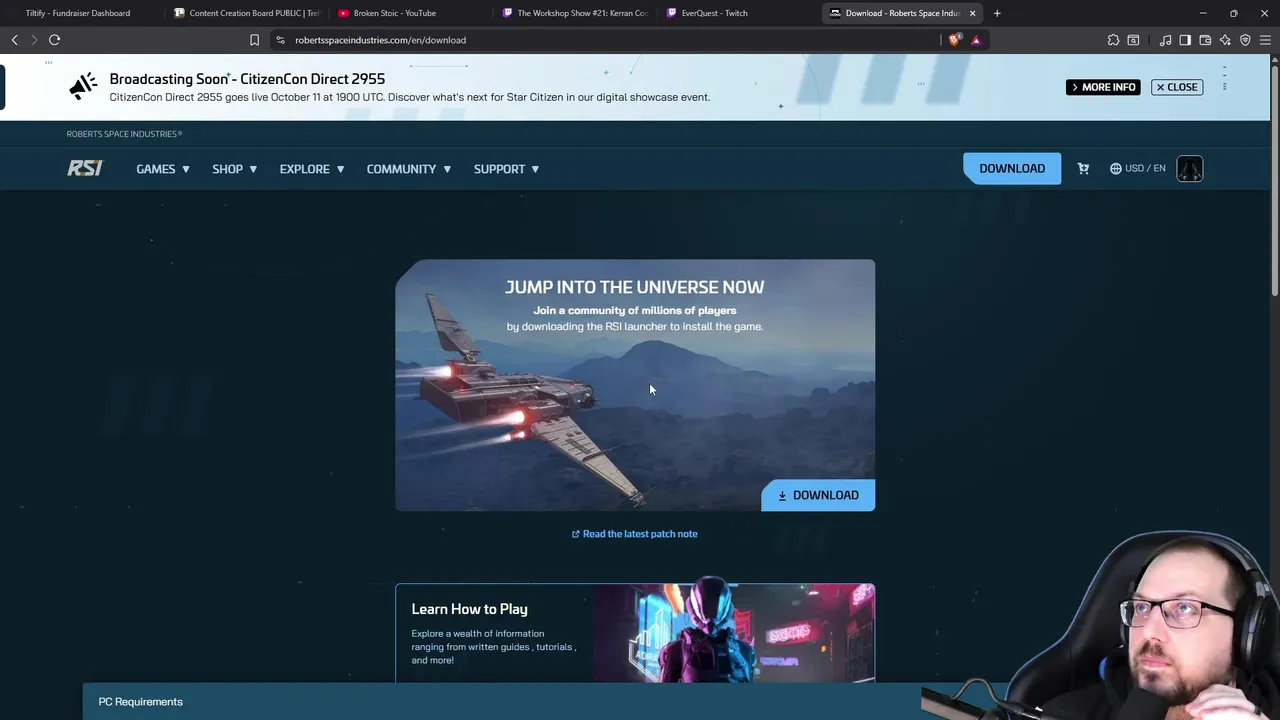Switch to Content Creation Board Trello tab
This screenshot has height=720, width=1280.
(x=245, y=13)
